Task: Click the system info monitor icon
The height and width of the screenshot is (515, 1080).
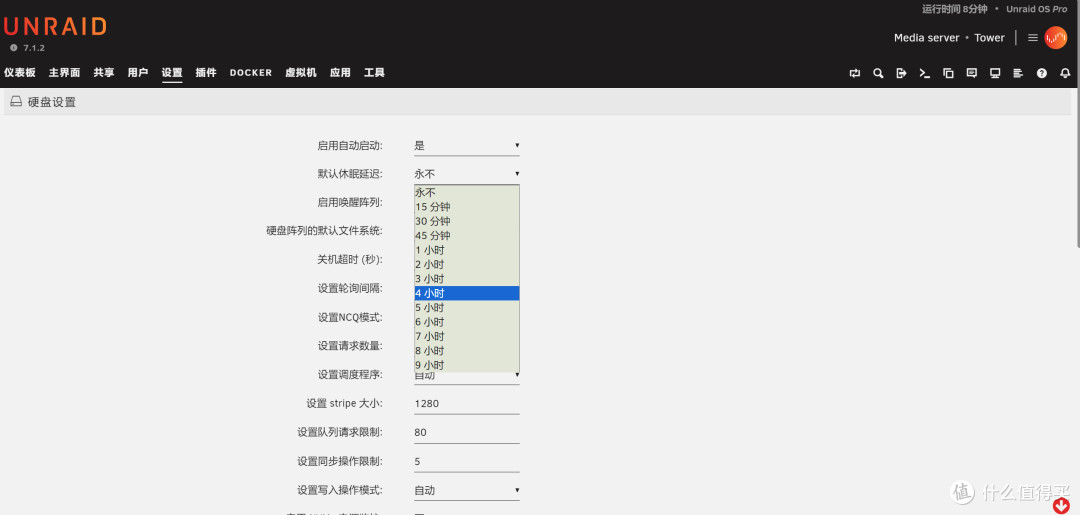Action: tap(995, 73)
